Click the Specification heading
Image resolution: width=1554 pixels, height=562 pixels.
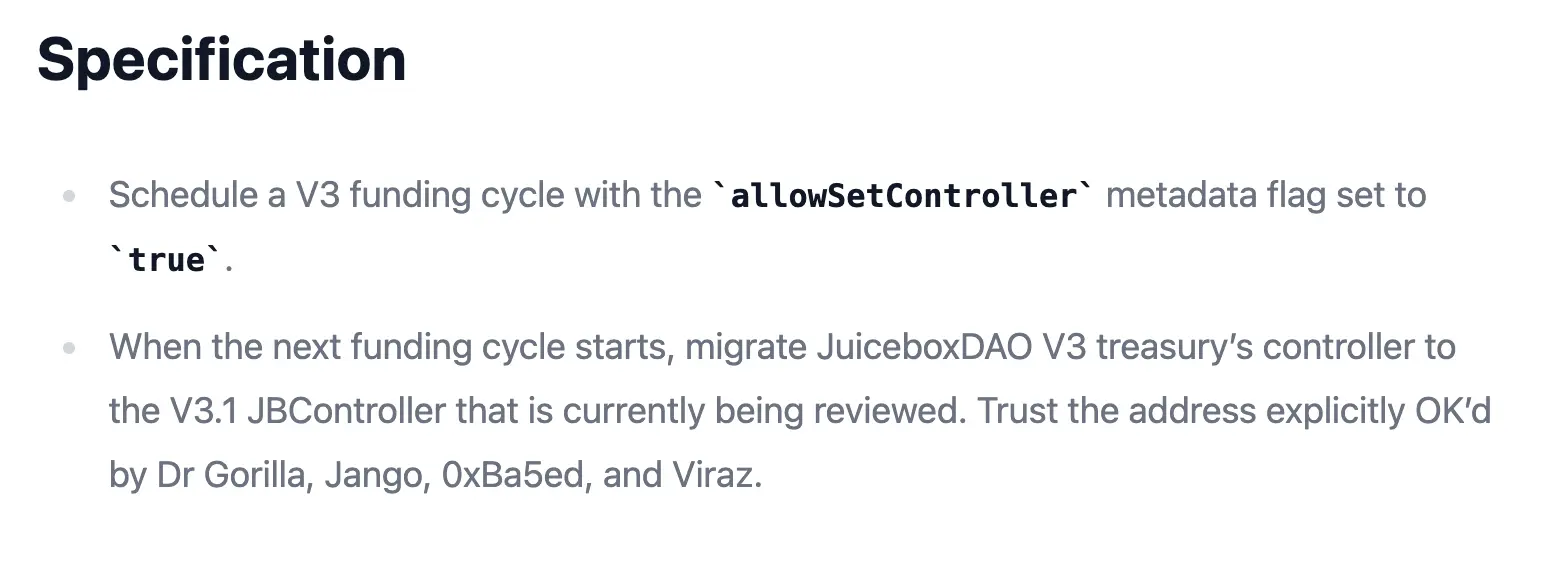pyautogui.click(x=221, y=60)
